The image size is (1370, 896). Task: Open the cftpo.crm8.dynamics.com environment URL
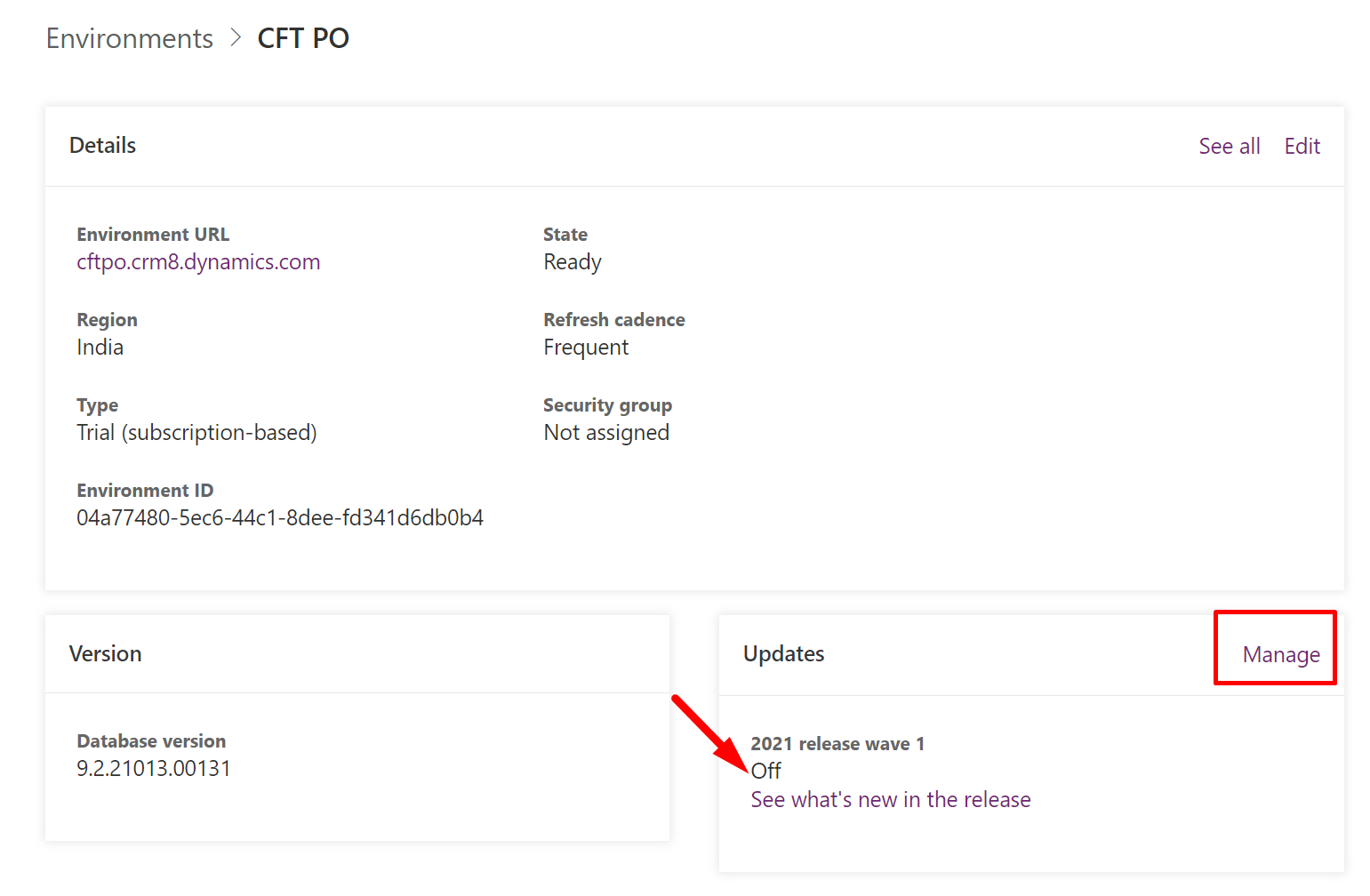coord(198,262)
